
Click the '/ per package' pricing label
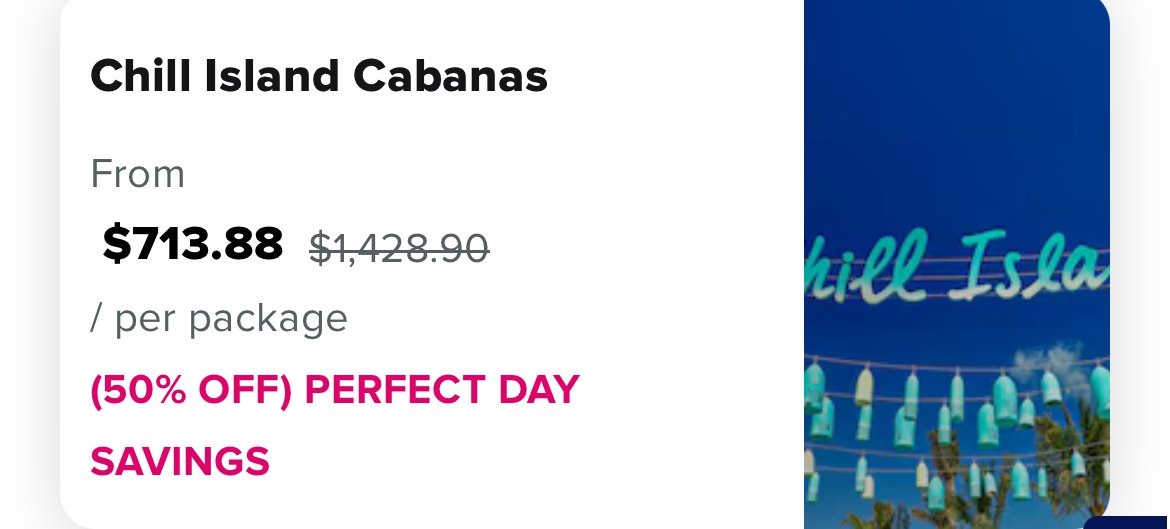219,319
